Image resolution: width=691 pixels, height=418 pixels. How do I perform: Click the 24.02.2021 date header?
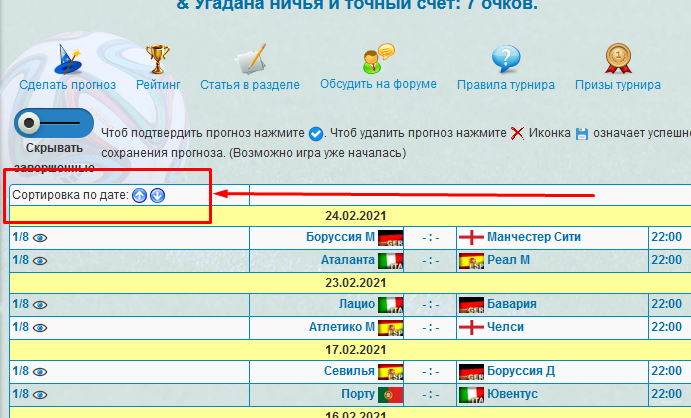tap(356, 216)
